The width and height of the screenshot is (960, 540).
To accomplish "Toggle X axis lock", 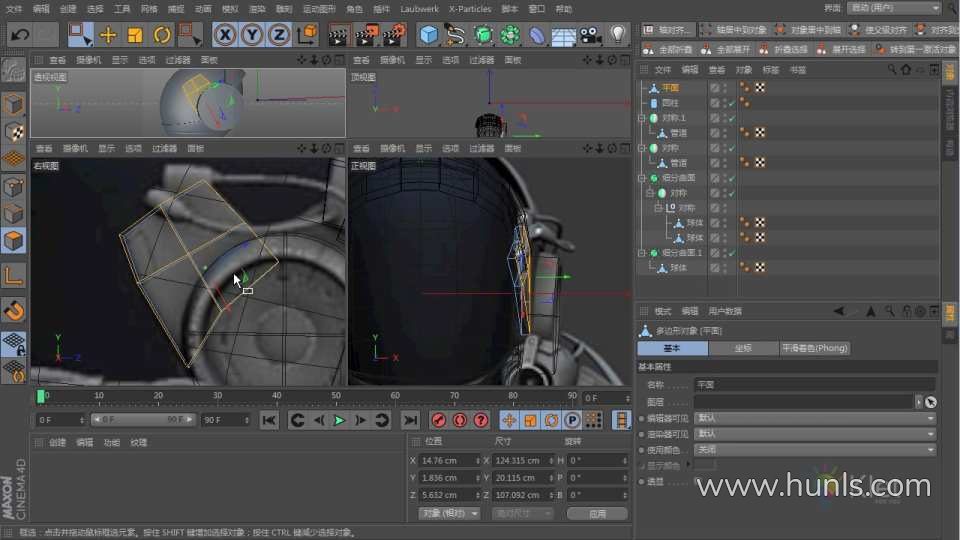I will coord(225,34).
